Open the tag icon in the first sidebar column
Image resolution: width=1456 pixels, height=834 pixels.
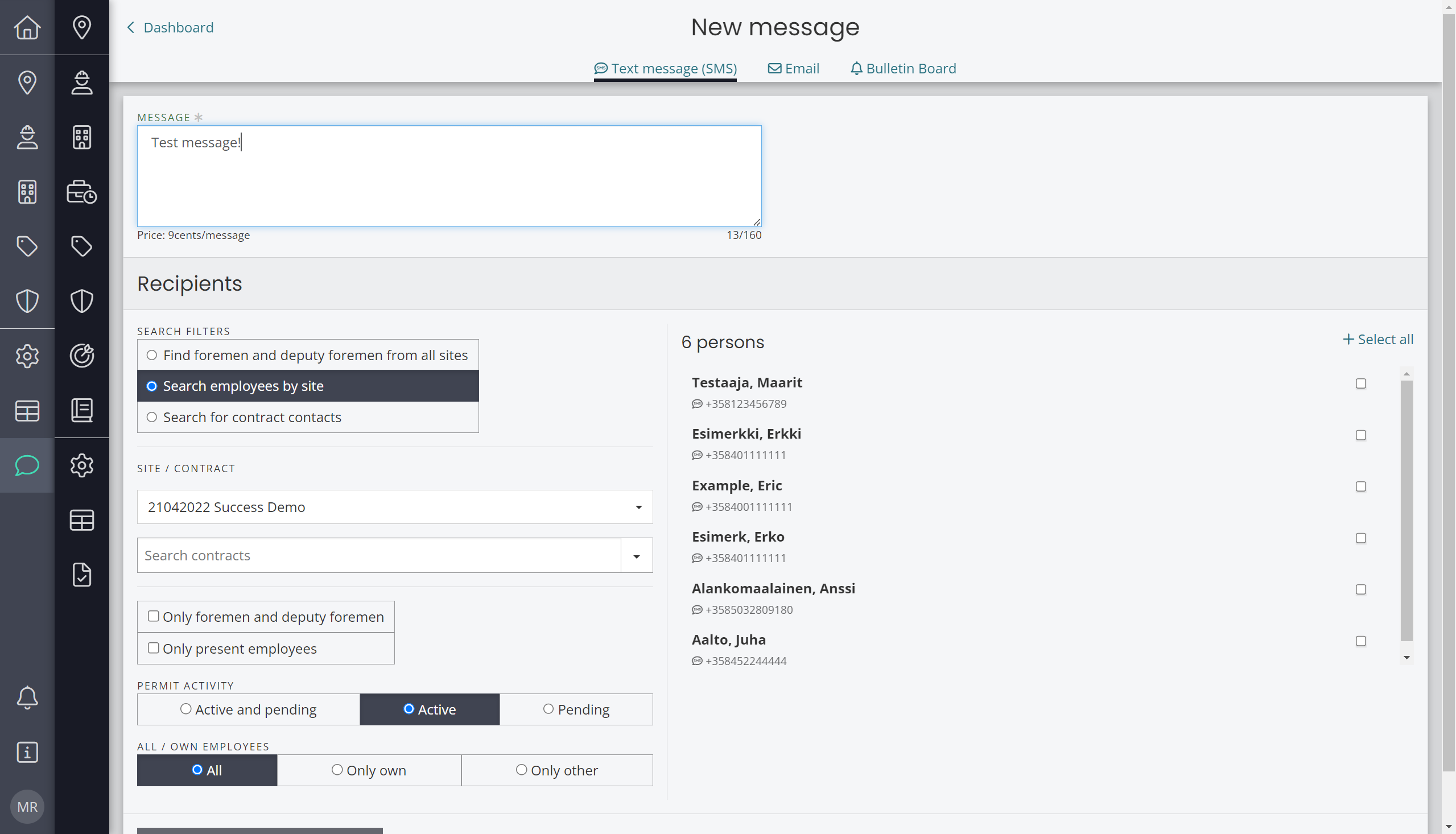coord(27,246)
